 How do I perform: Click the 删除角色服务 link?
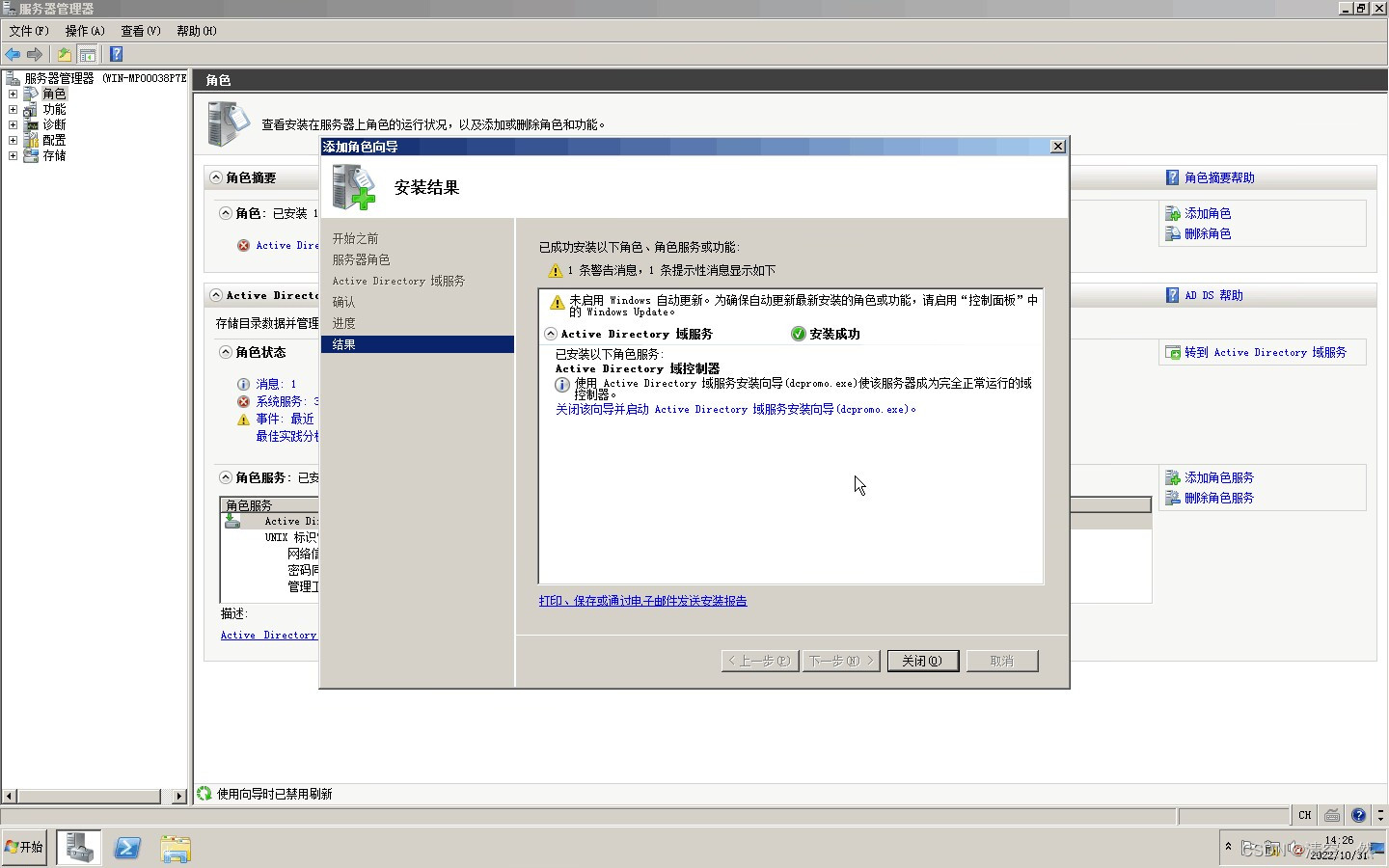tap(1219, 498)
